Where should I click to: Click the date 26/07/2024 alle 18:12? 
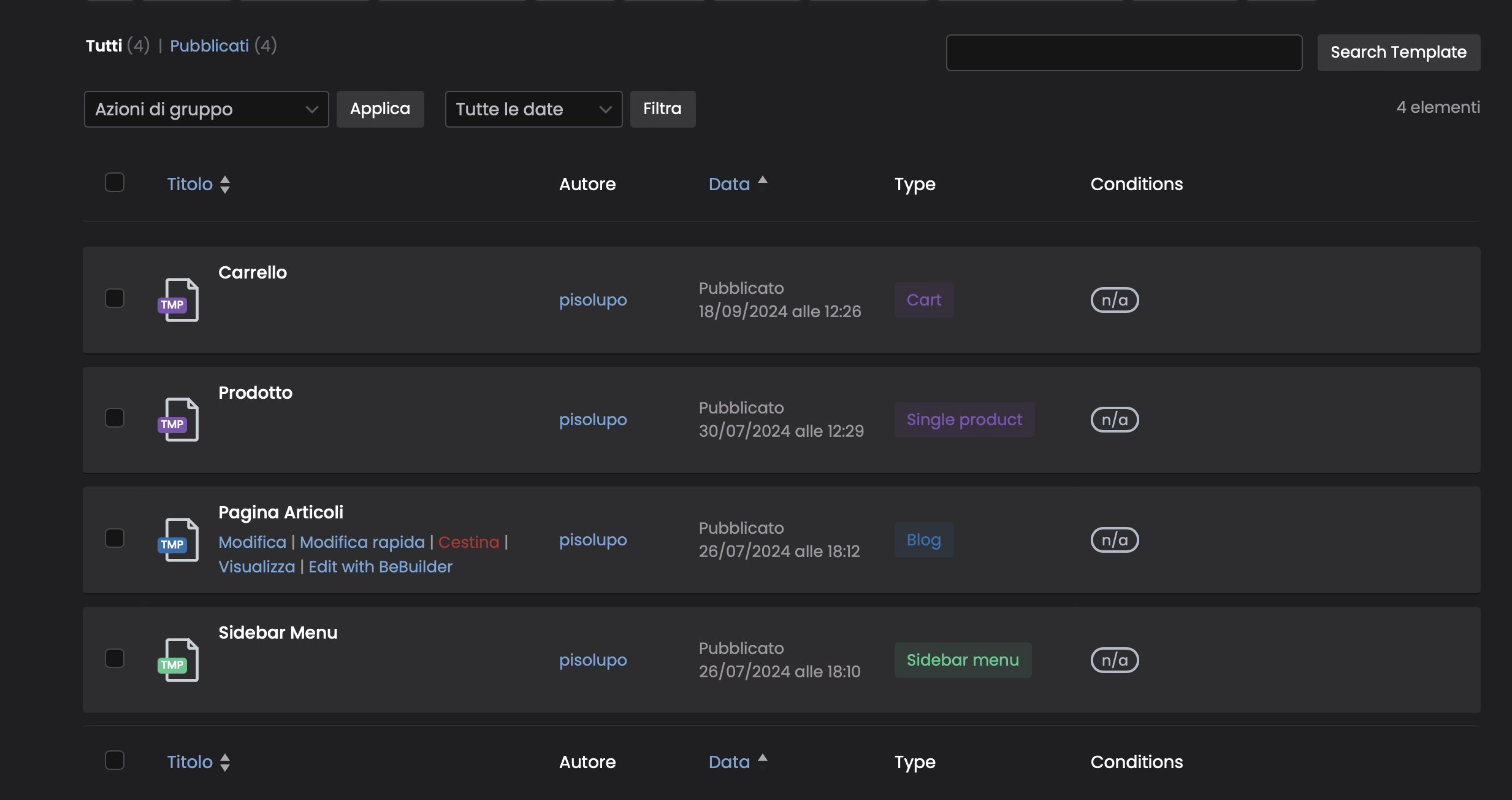pyautogui.click(x=779, y=552)
